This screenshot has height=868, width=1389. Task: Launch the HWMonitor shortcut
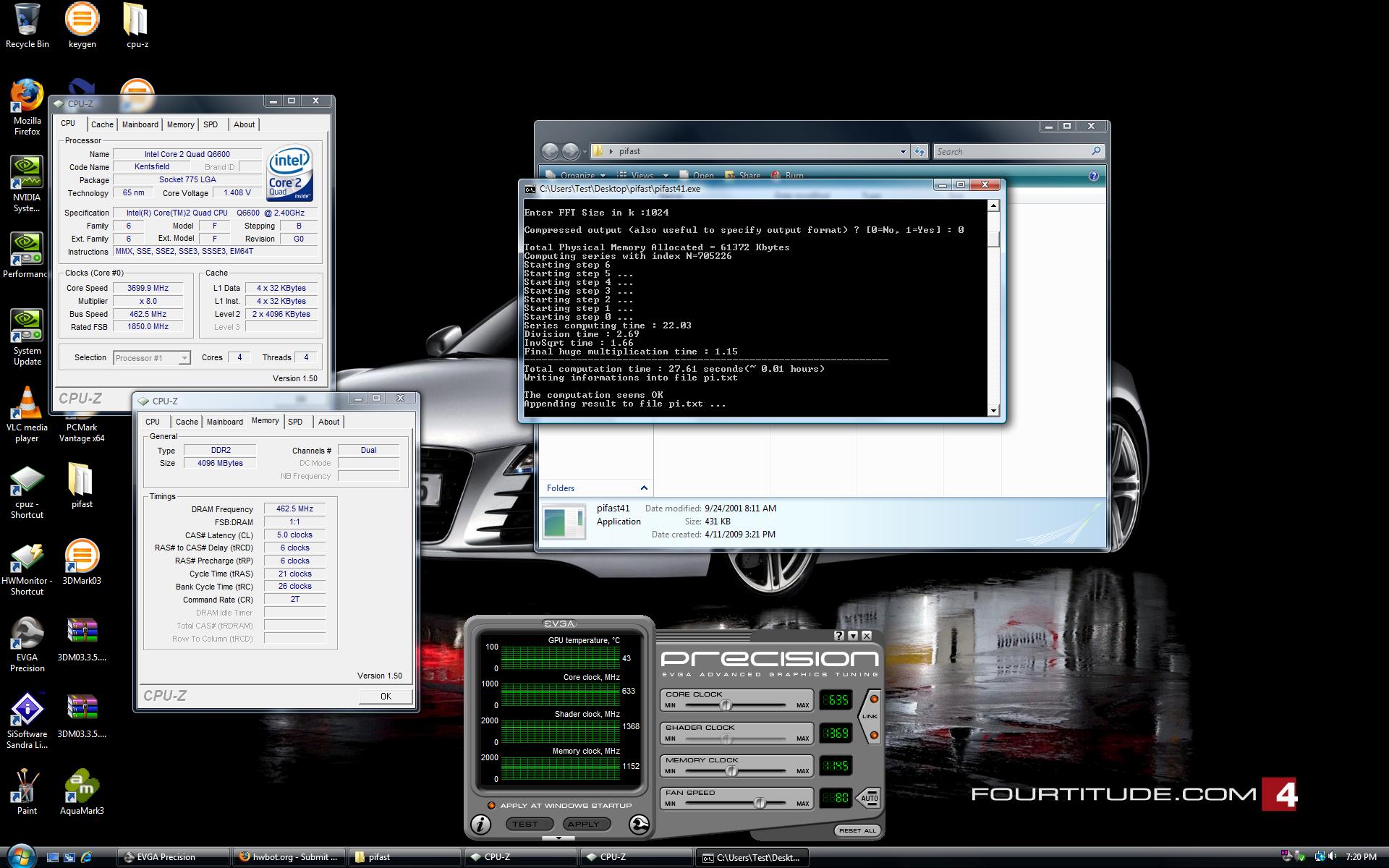[27, 569]
